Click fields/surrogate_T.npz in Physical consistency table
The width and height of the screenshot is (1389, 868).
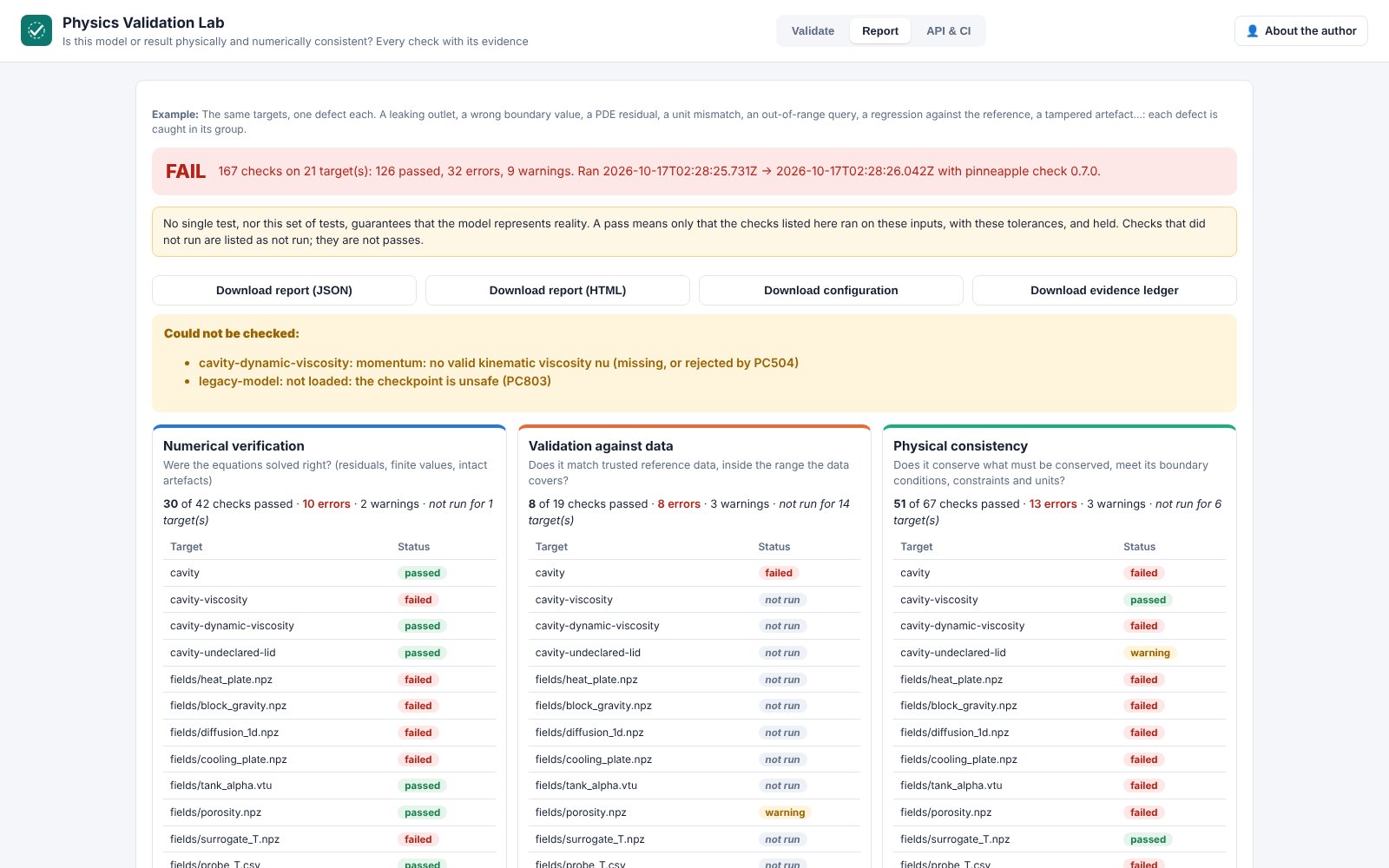coord(955,839)
